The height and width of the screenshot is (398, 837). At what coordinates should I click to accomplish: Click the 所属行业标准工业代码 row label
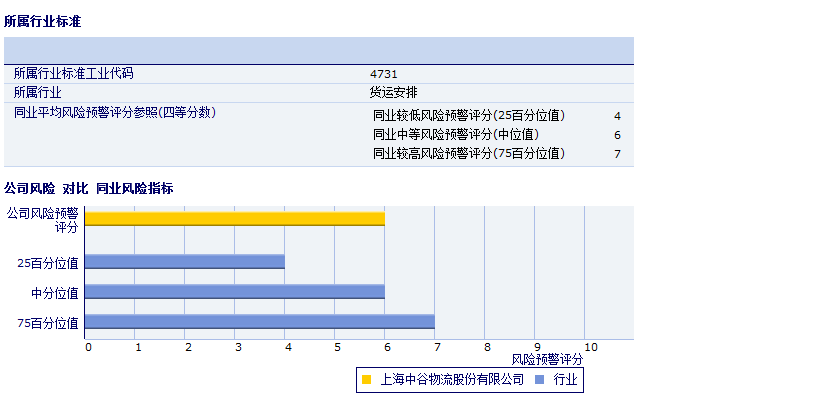click(x=74, y=74)
